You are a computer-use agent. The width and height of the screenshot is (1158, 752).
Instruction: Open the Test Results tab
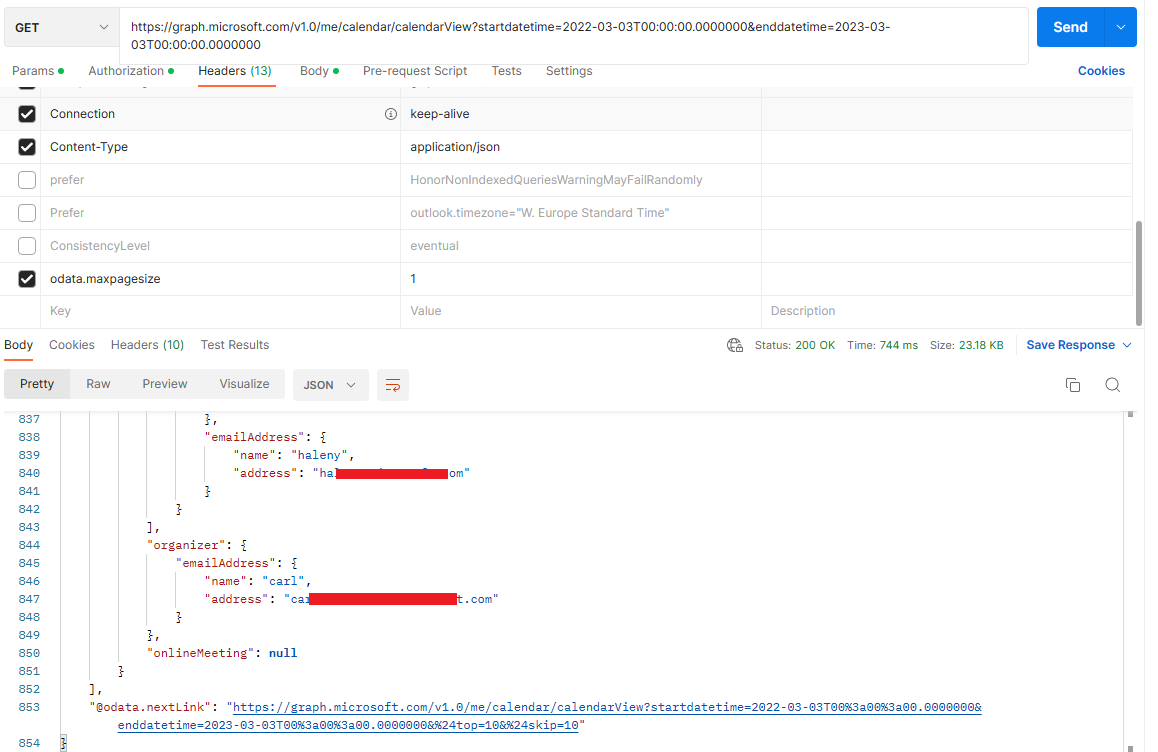(235, 345)
